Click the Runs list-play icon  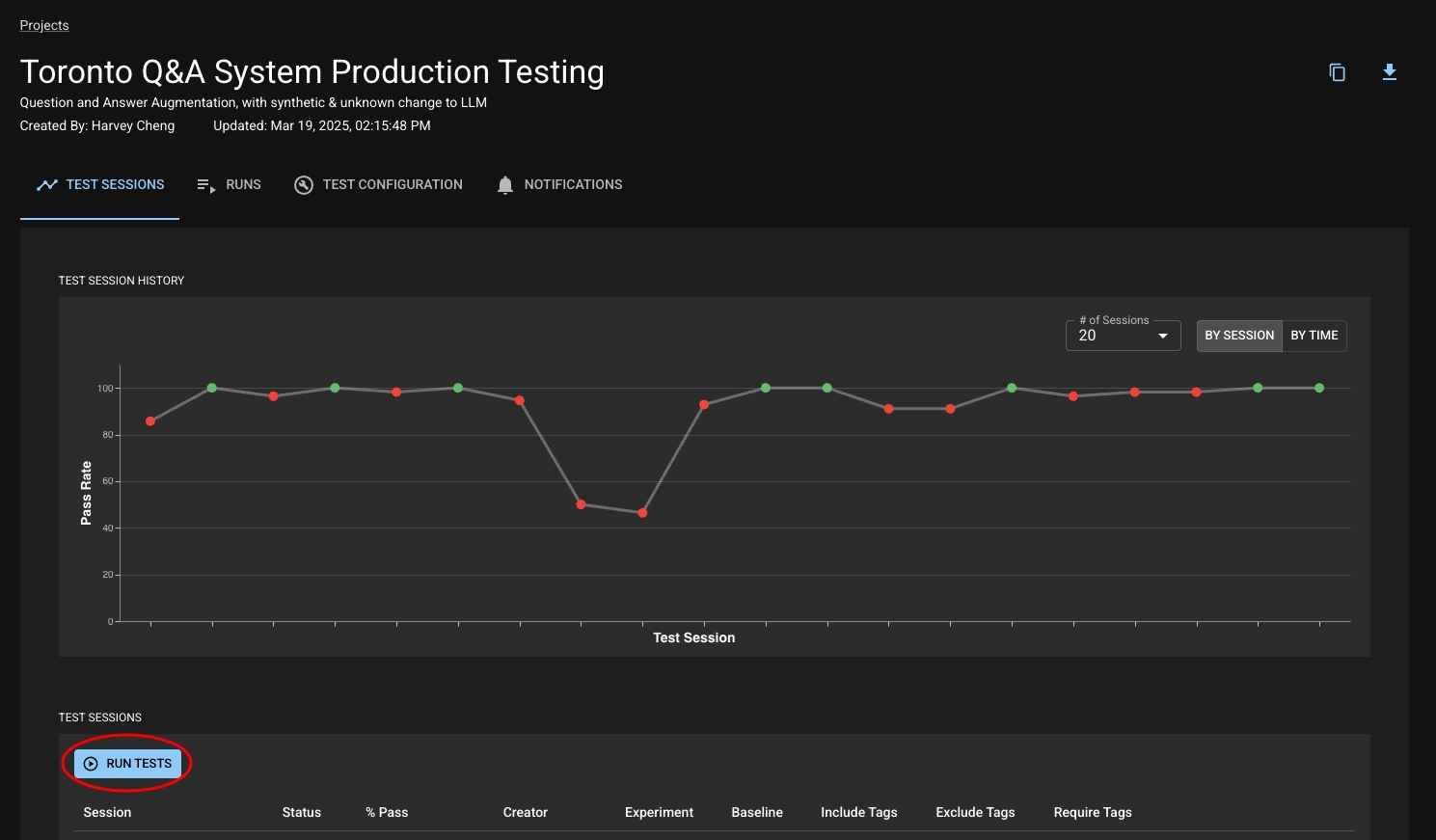pos(205,185)
